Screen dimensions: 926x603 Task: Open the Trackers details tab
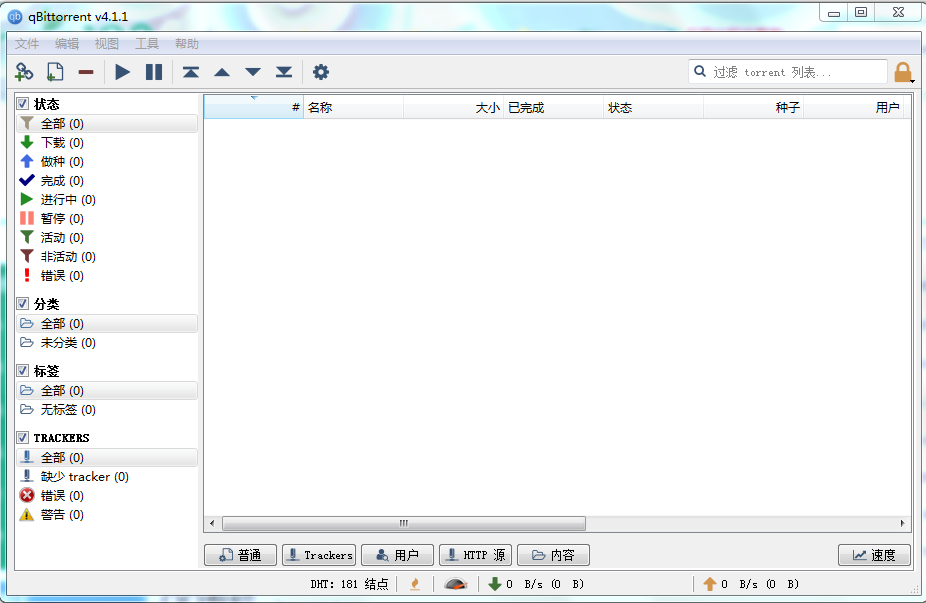319,555
